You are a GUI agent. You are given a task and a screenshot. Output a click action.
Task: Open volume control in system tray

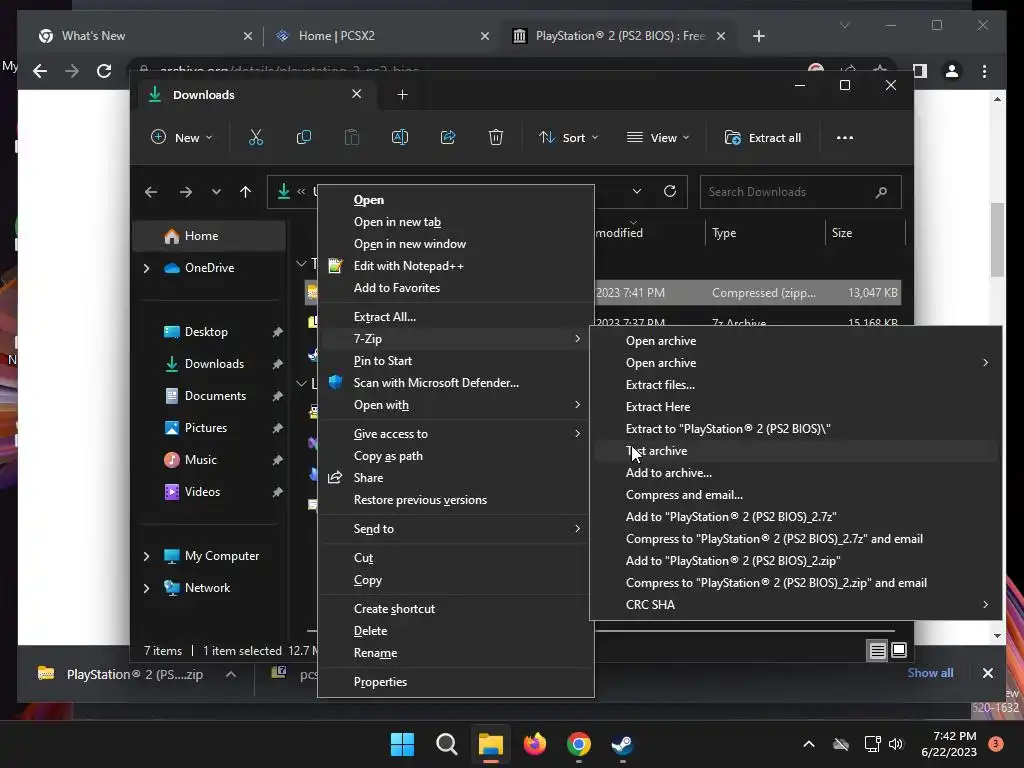(895, 744)
